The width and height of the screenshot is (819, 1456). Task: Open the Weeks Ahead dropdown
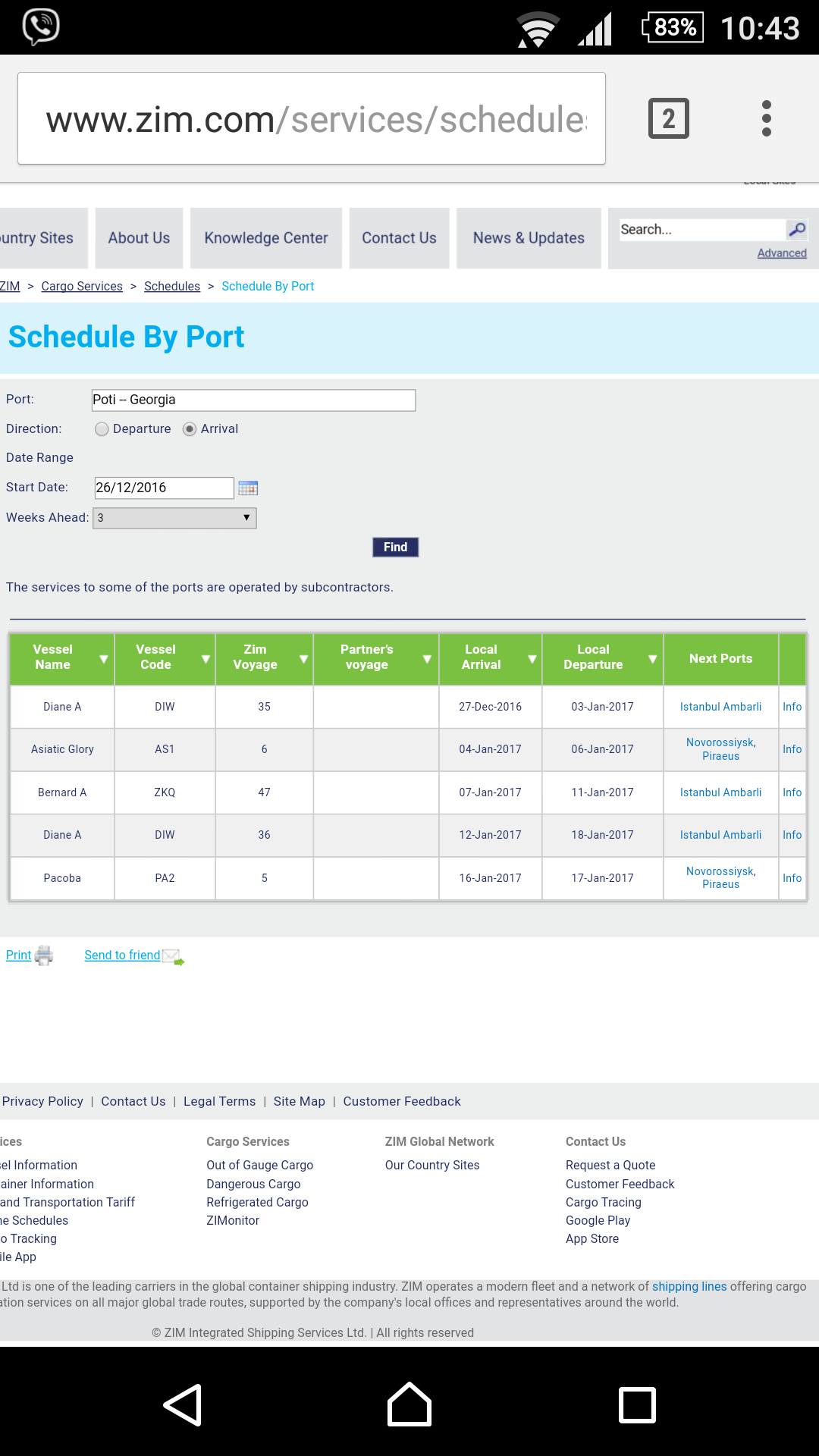(174, 518)
